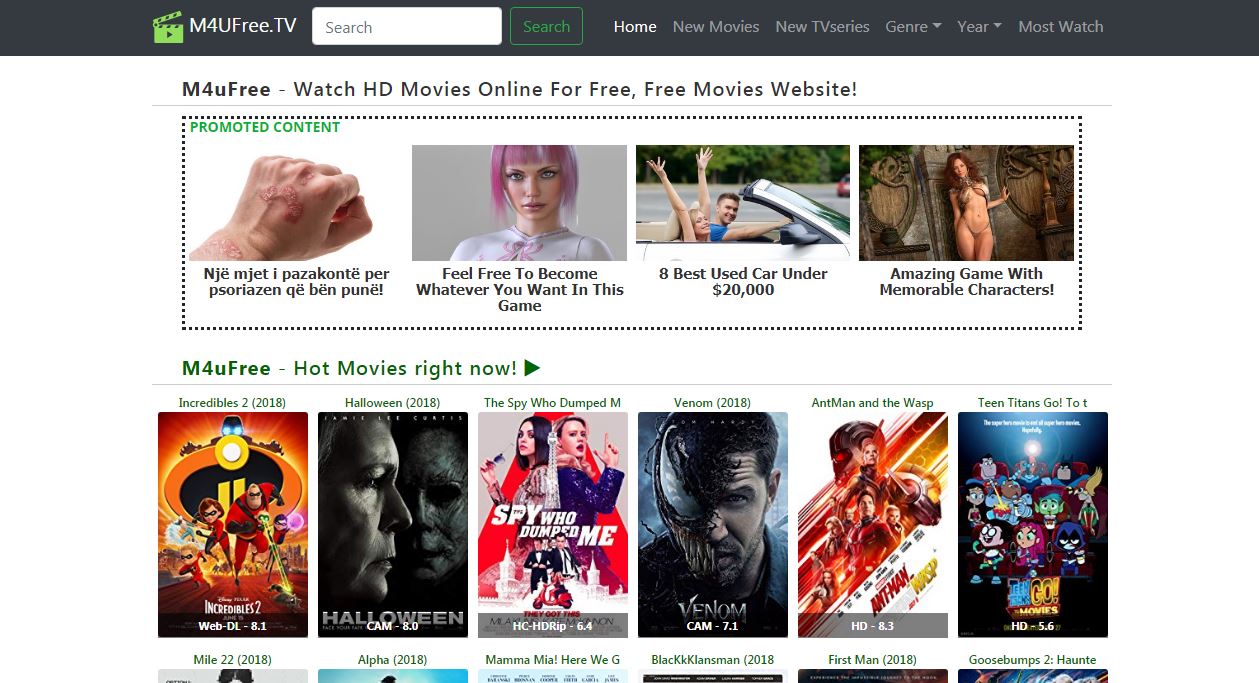Click the M4UFree.TV site name link

243,26
